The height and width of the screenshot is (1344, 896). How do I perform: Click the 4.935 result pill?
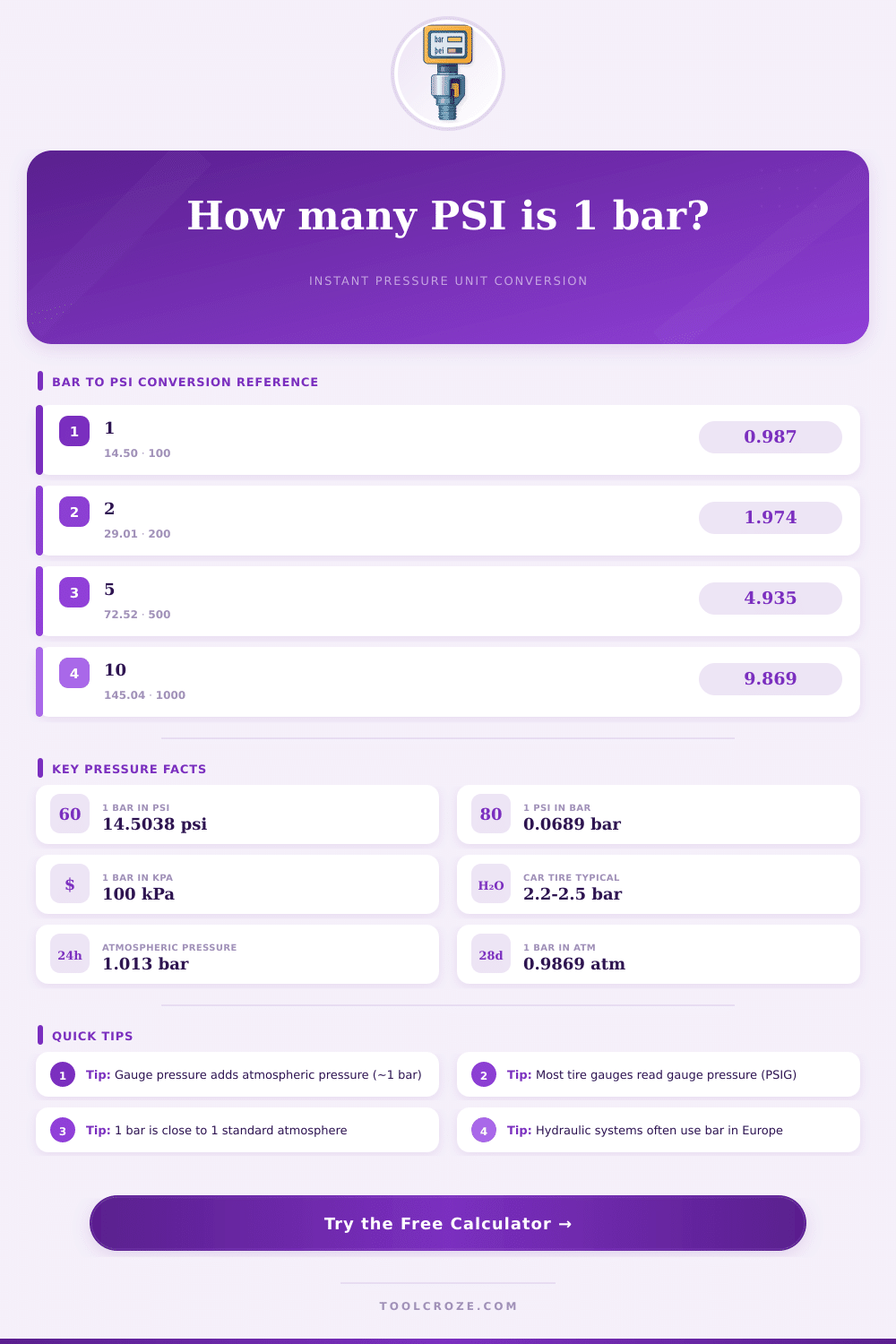[x=770, y=599]
